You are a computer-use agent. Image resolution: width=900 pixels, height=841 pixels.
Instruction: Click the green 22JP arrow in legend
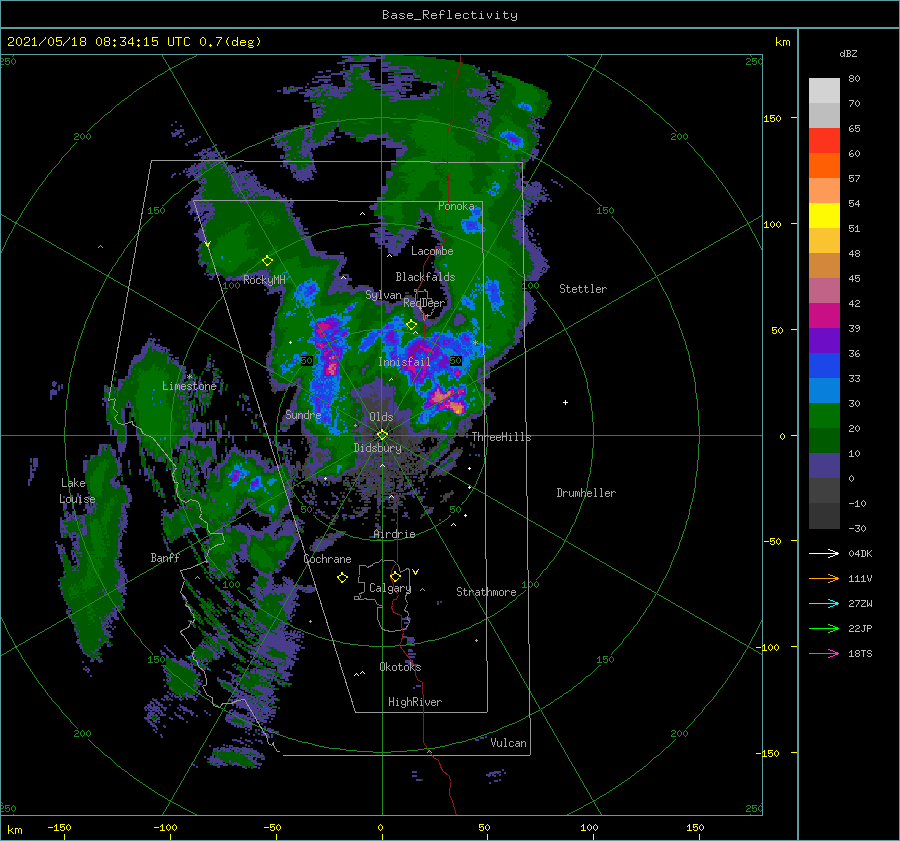coord(824,629)
